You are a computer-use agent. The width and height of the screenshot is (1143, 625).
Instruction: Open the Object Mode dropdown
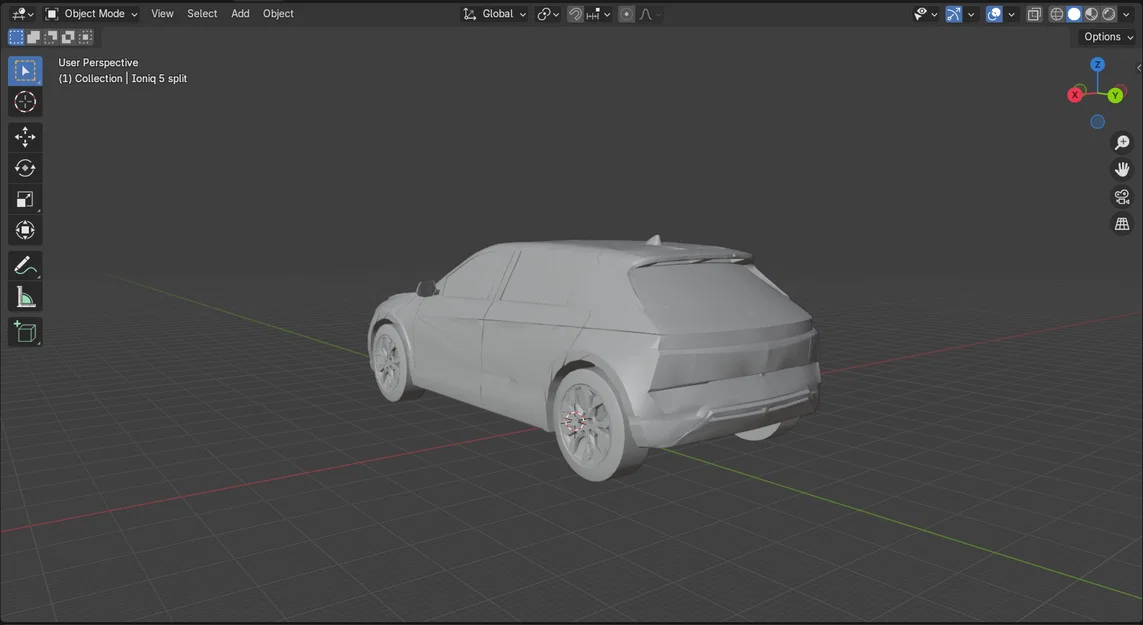(90, 13)
